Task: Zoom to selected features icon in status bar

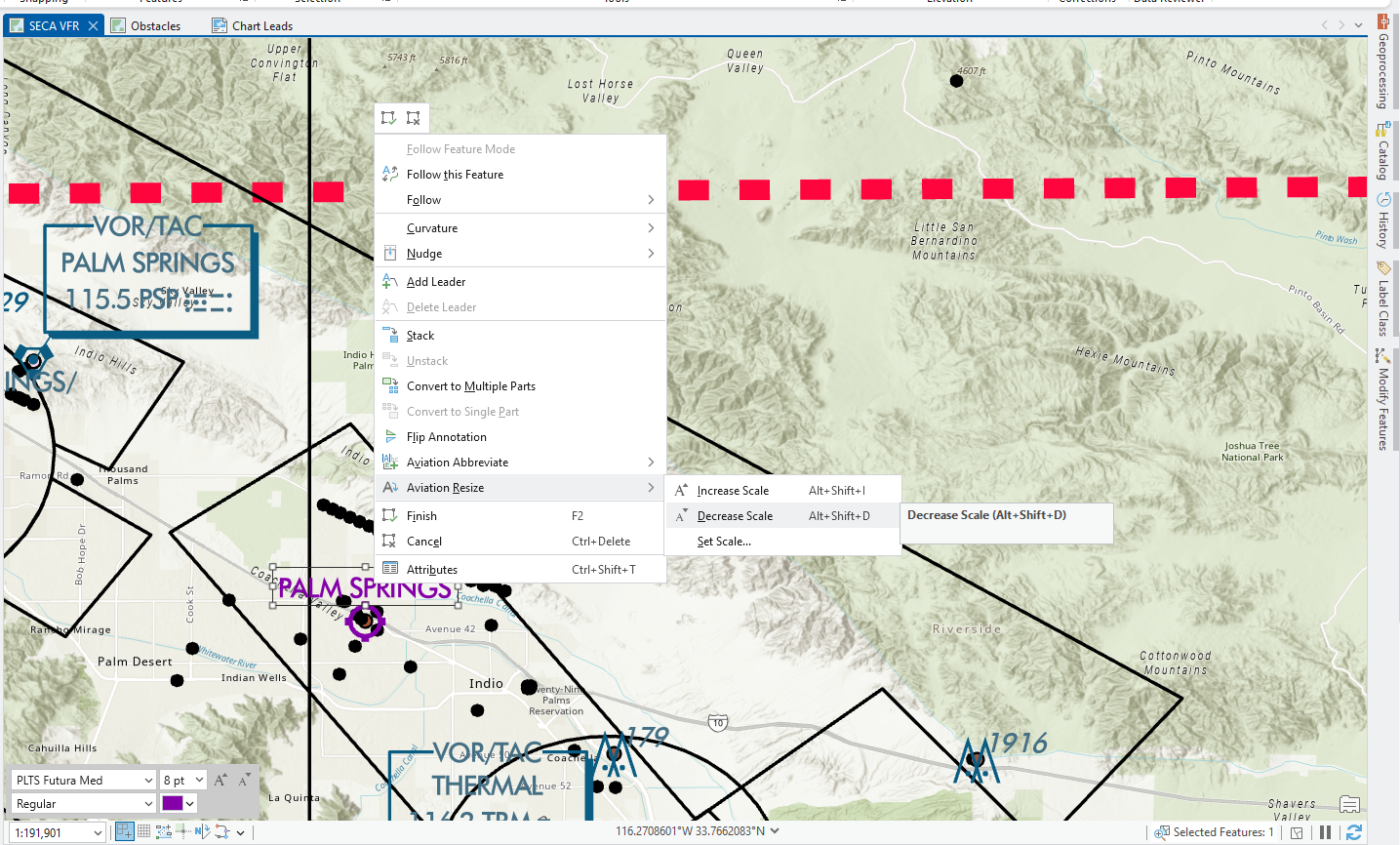Action: tap(1161, 832)
